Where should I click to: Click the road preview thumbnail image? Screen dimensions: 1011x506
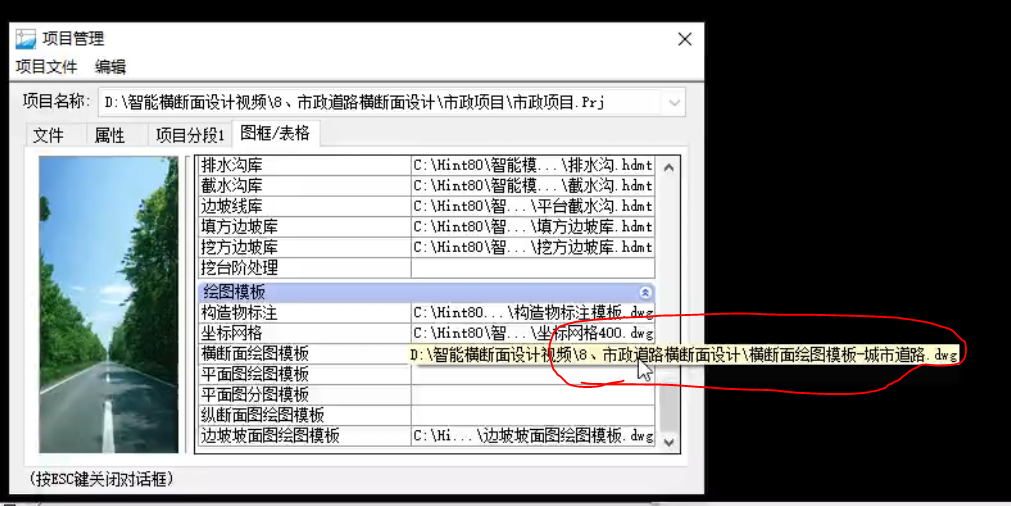pos(107,304)
